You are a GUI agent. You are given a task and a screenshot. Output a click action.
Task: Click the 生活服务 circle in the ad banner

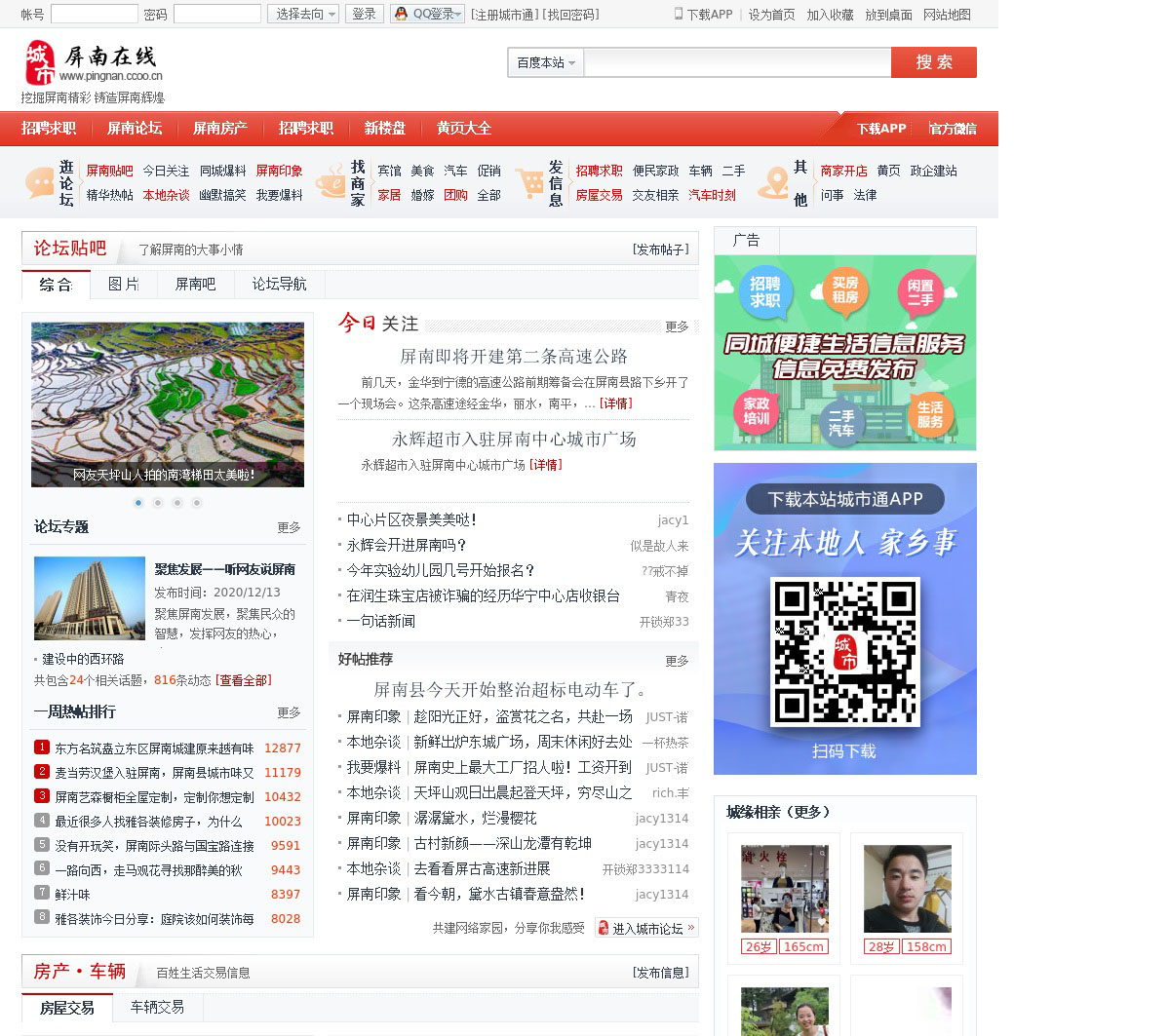930,415
